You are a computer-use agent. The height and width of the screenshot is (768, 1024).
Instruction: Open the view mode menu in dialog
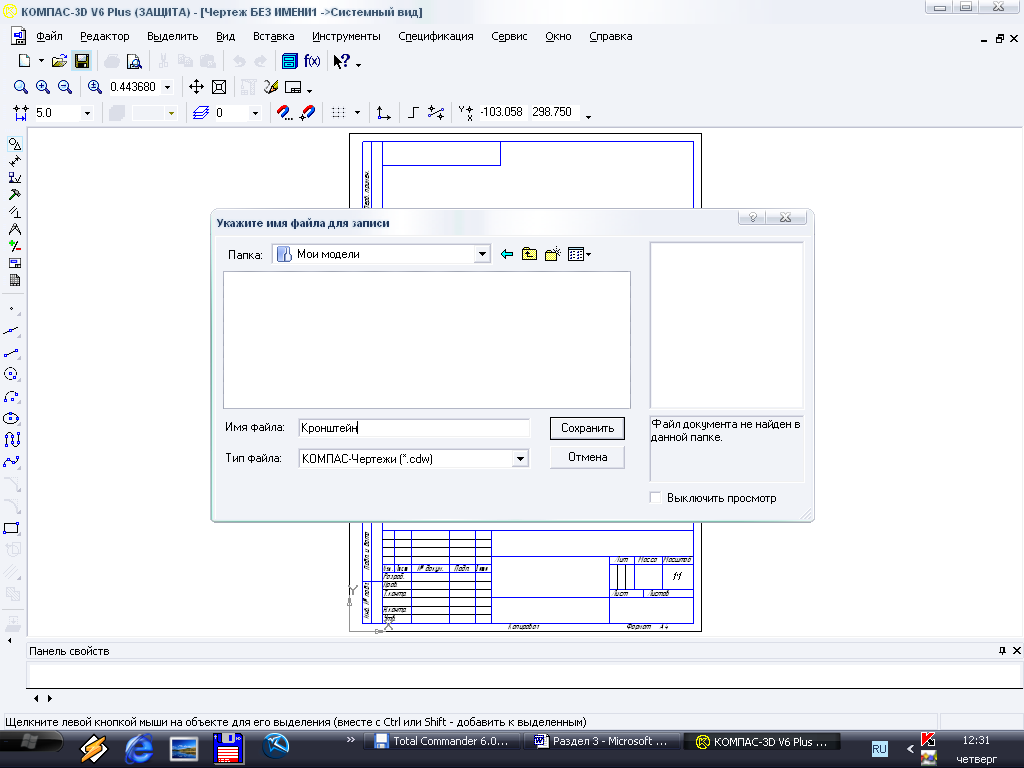tap(579, 254)
